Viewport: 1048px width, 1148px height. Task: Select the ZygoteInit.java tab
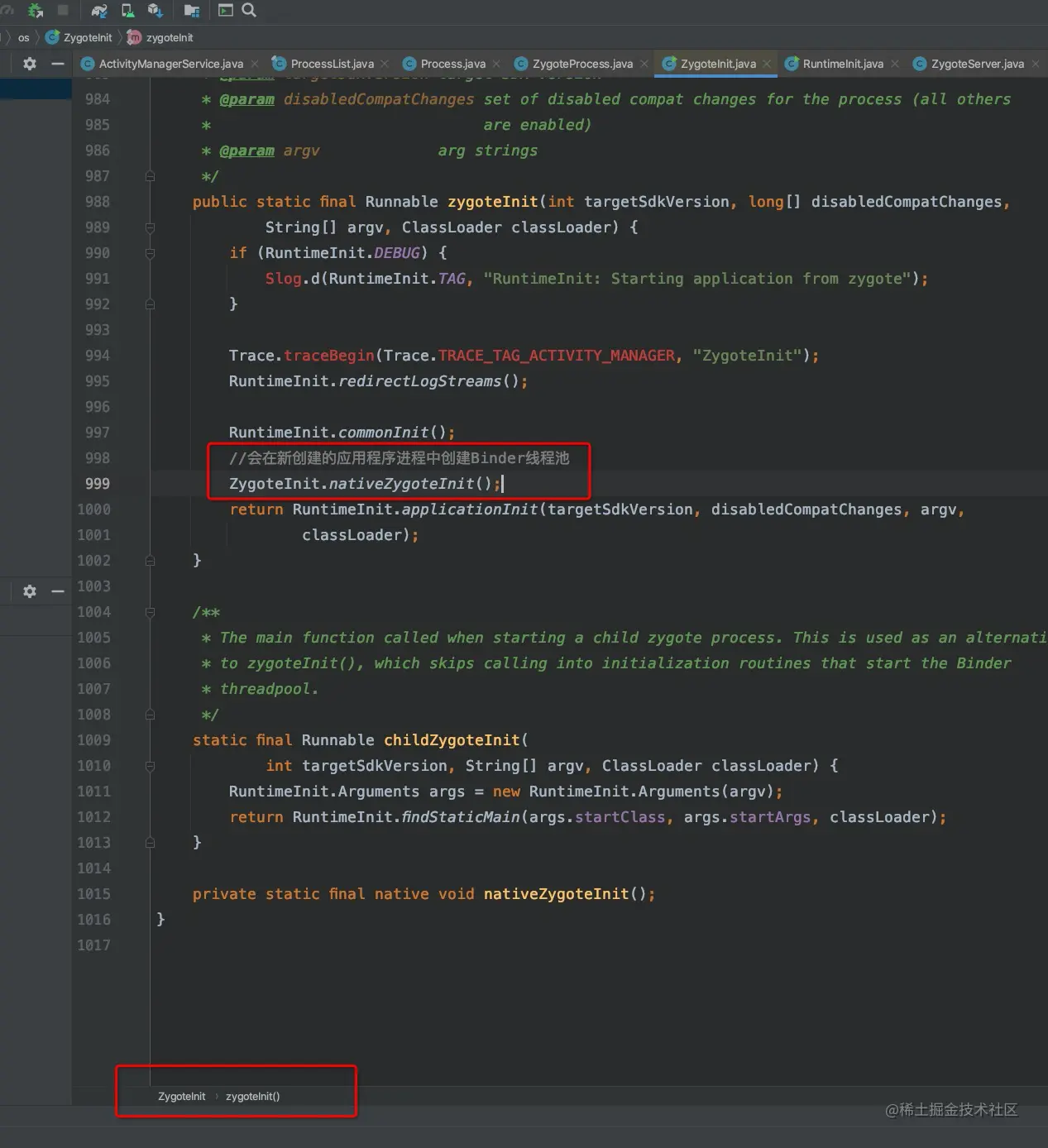coord(718,64)
